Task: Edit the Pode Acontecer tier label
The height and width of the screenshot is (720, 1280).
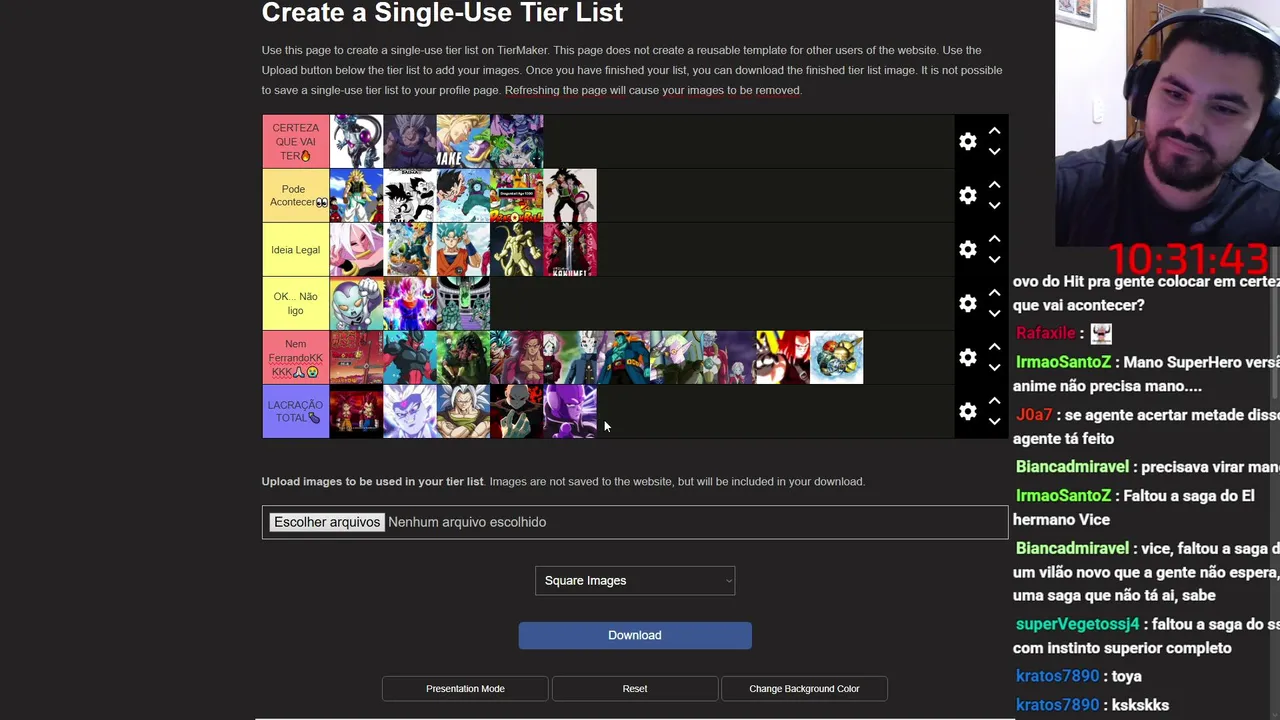Action: [x=296, y=195]
